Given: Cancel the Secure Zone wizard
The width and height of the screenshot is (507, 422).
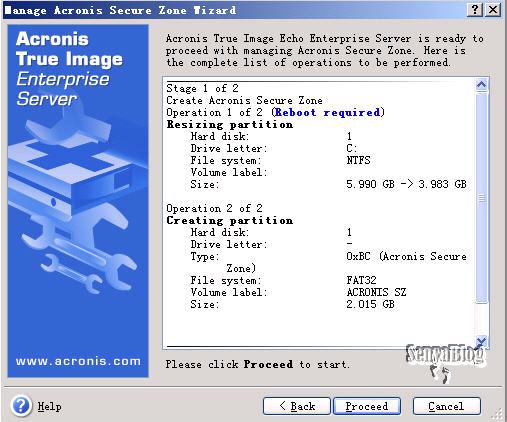Looking at the screenshot, I should [x=447, y=406].
